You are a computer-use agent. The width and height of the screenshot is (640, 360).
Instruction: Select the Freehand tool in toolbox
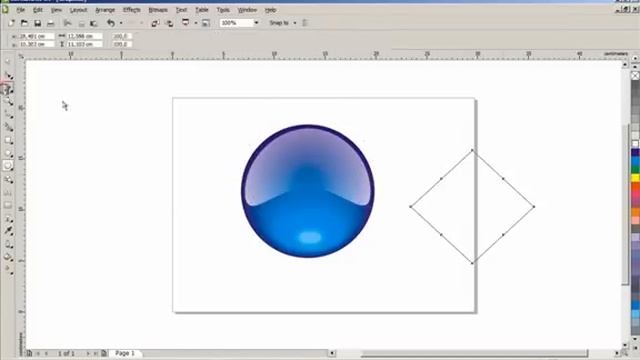(x=8, y=114)
